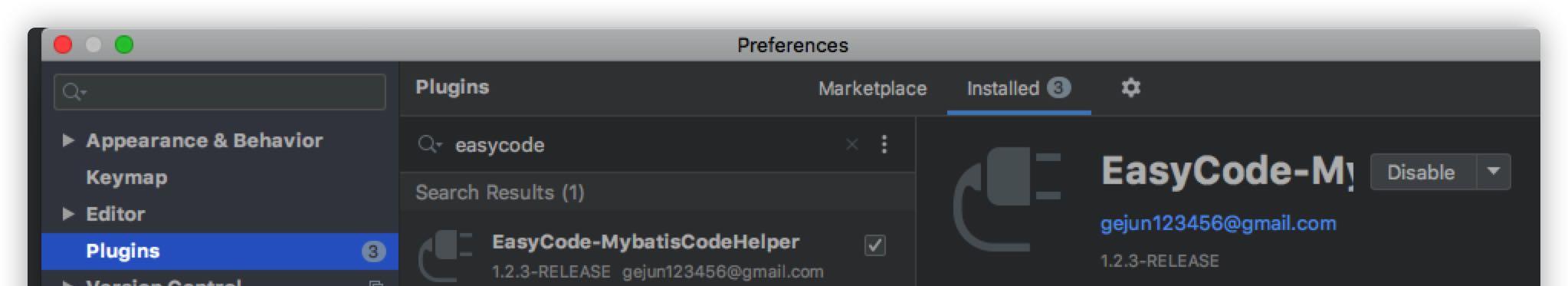Focus the preferences search field
This screenshot has height=286, width=1568.
tap(220, 92)
